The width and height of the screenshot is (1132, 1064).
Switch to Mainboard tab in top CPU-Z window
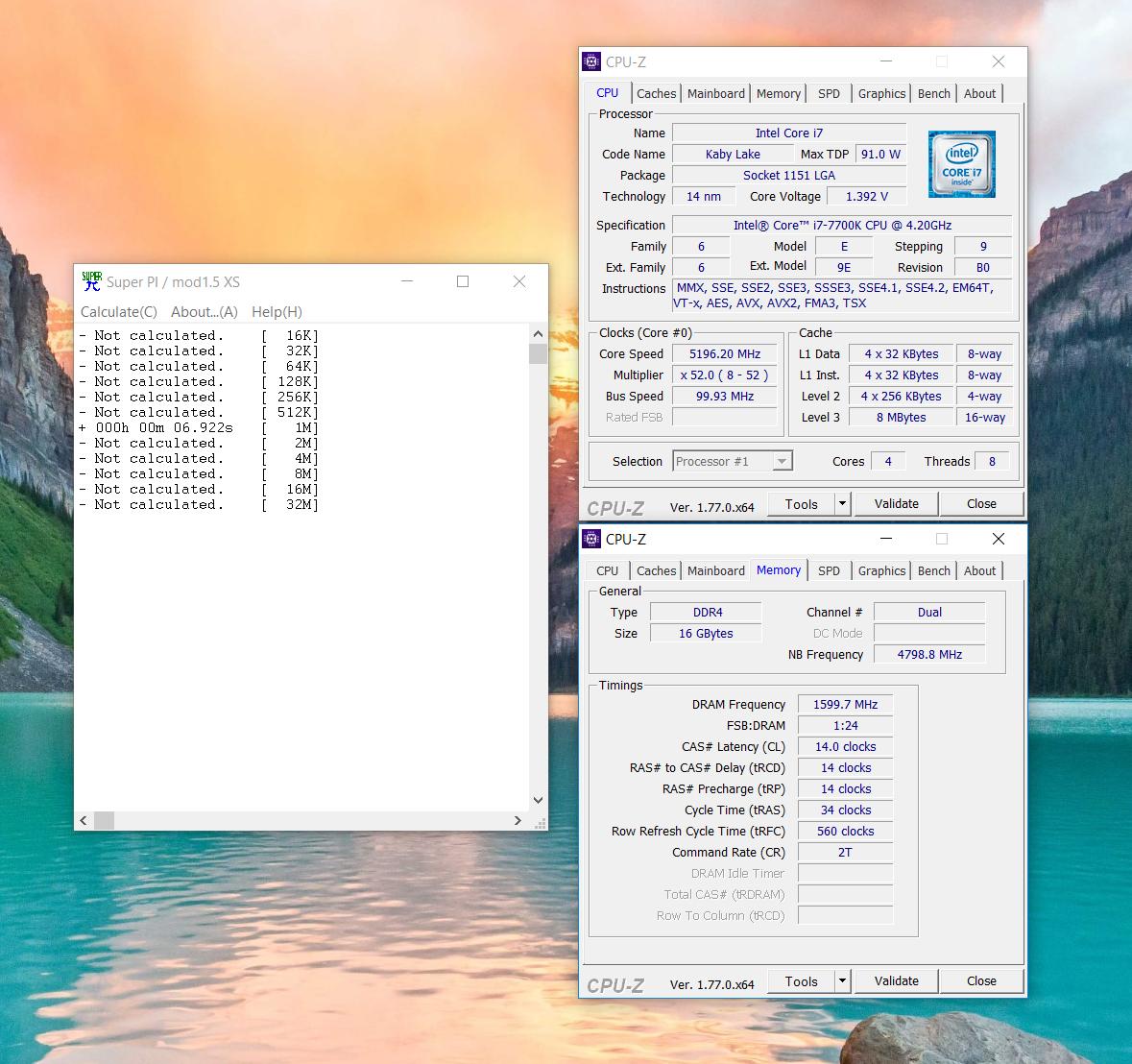click(715, 93)
